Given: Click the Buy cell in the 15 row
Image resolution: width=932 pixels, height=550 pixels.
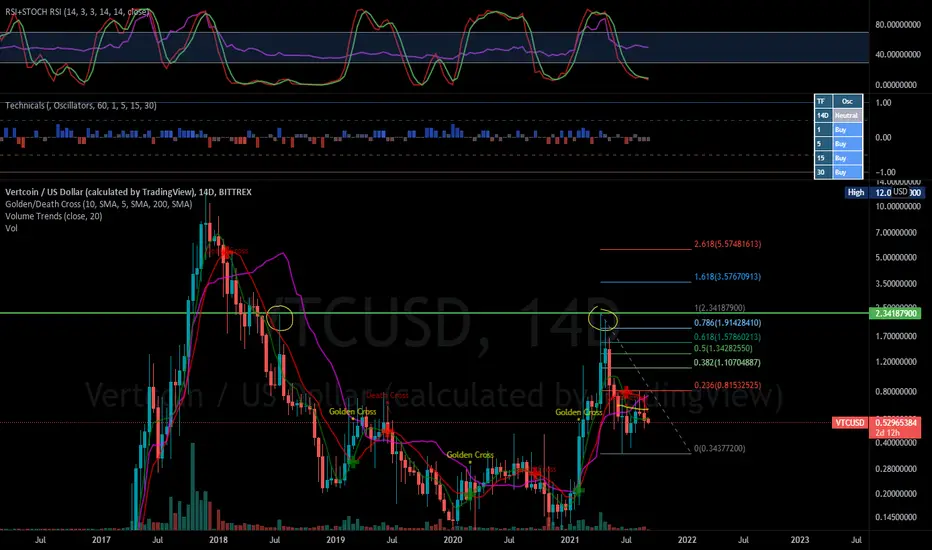Looking at the screenshot, I should pyautogui.click(x=847, y=158).
